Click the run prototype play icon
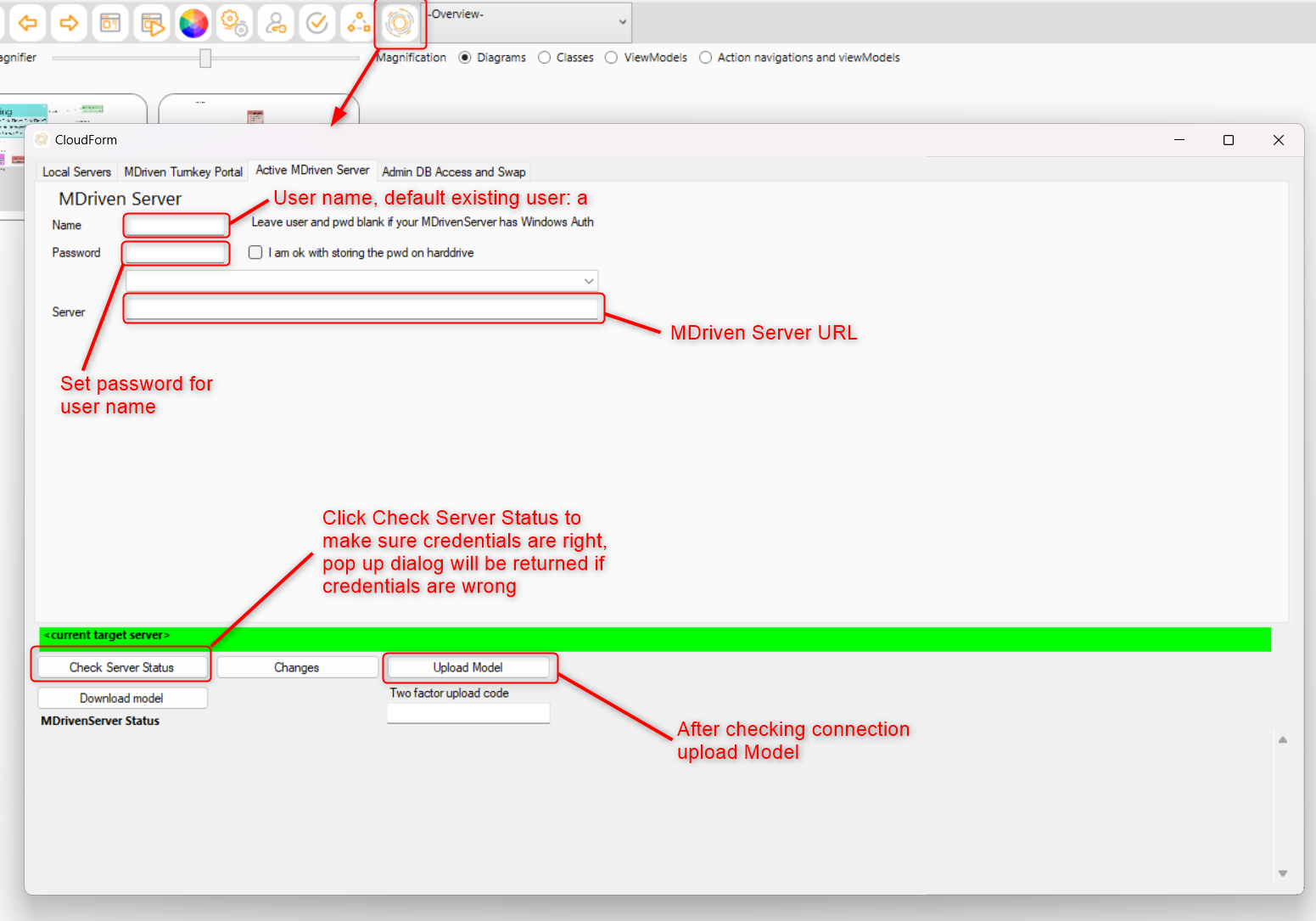1316x921 pixels. 152,24
